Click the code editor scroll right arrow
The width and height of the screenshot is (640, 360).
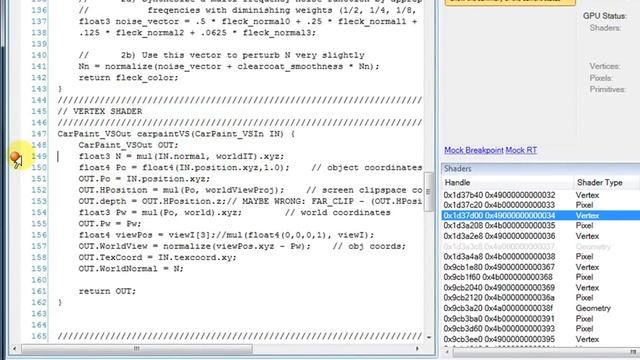point(417,349)
